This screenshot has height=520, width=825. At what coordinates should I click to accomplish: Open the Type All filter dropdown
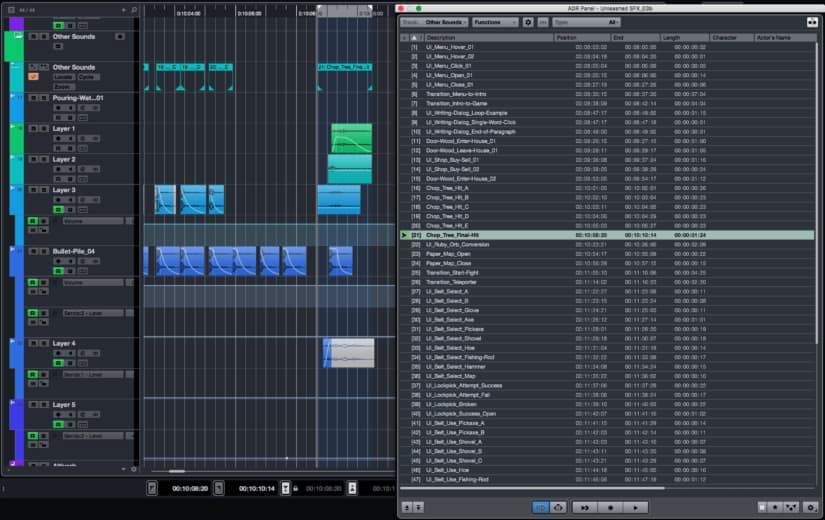click(x=586, y=22)
